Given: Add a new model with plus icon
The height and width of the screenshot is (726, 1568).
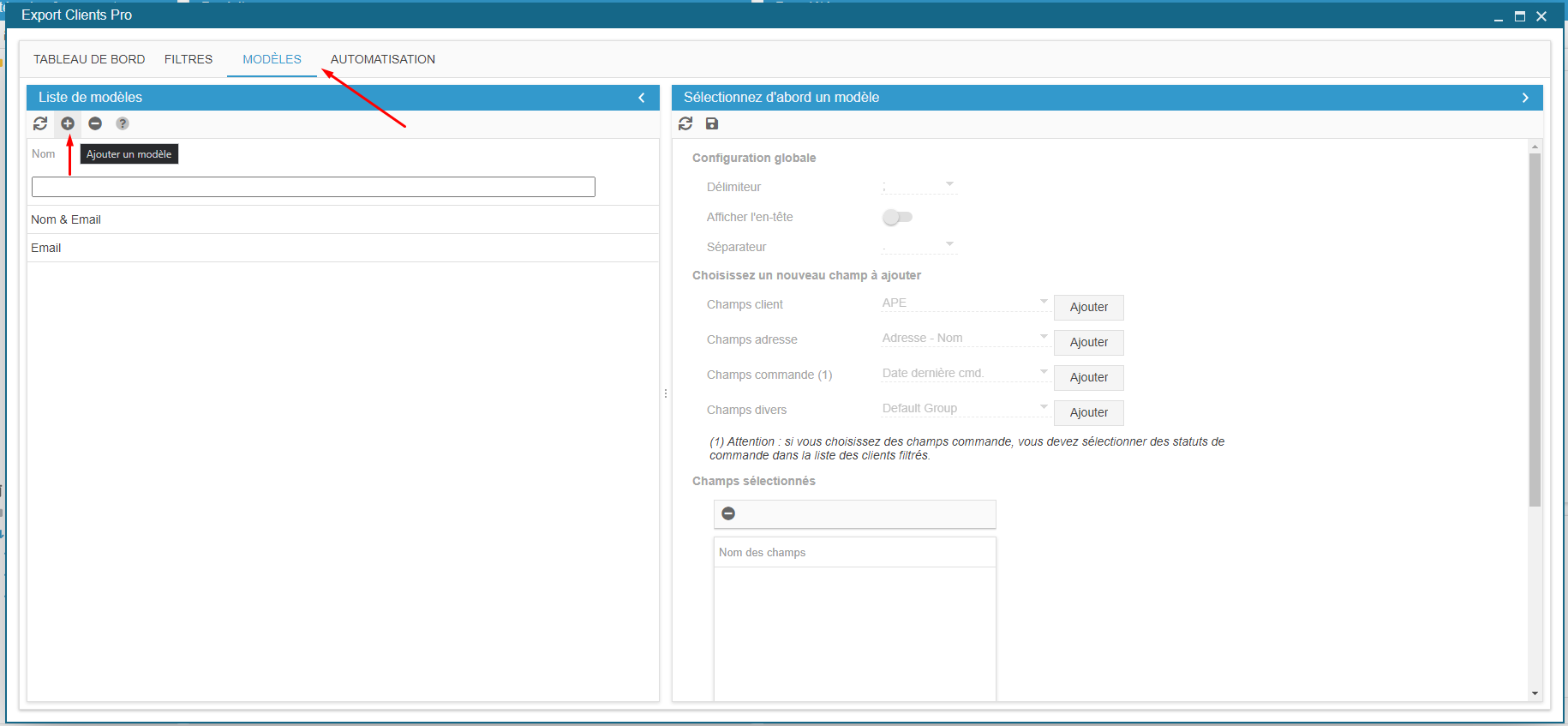Looking at the screenshot, I should (68, 123).
